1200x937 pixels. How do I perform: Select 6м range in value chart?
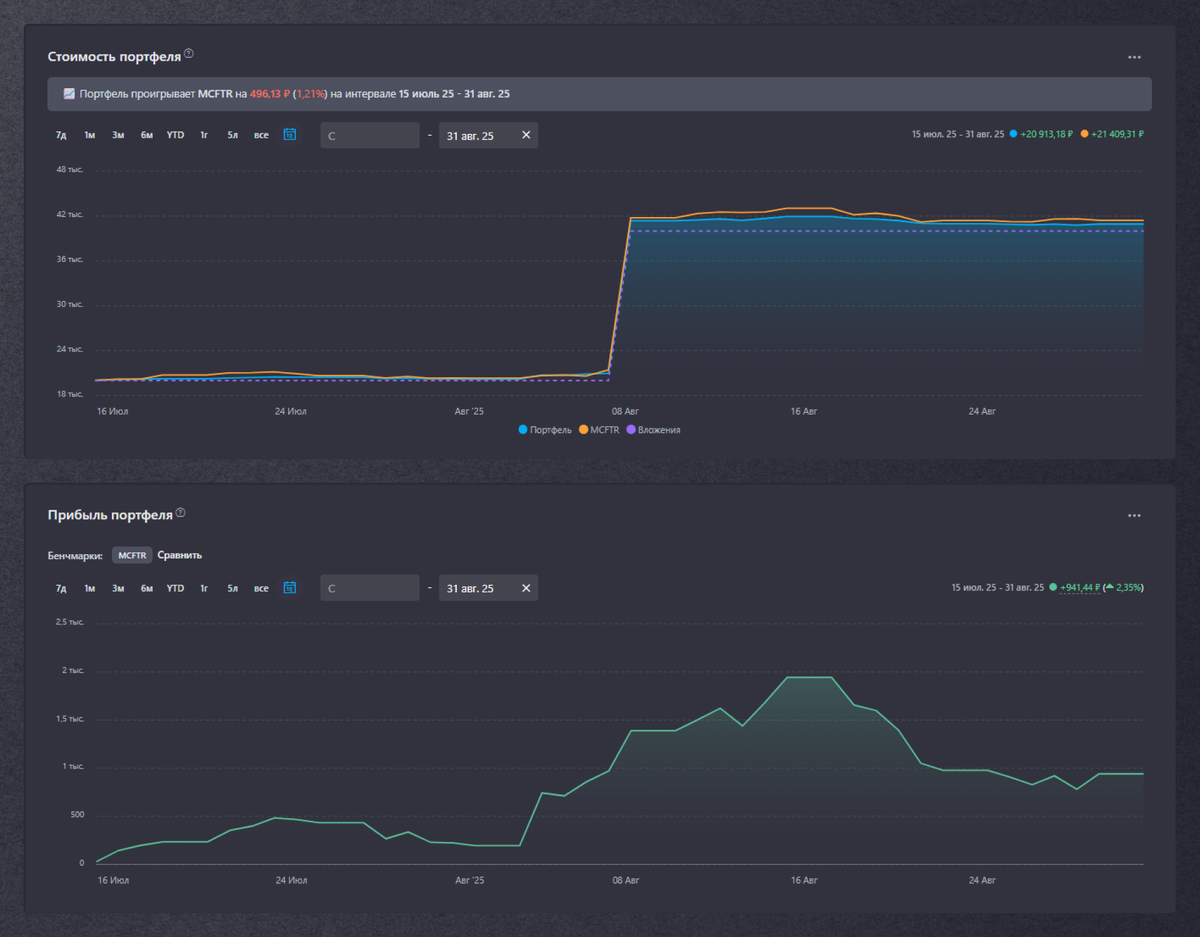click(147, 135)
